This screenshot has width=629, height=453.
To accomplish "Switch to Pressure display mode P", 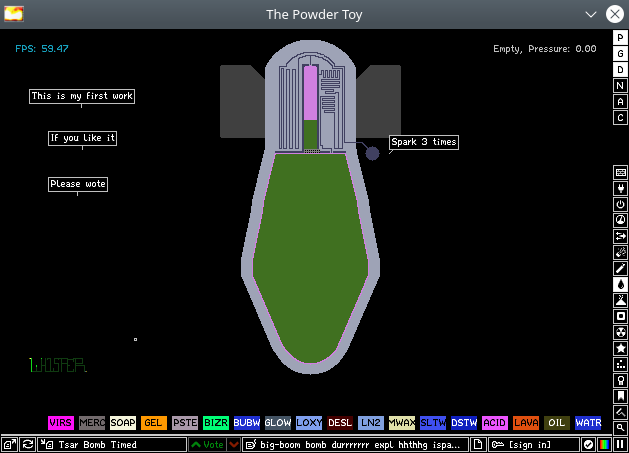I will [x=620, y=38].
